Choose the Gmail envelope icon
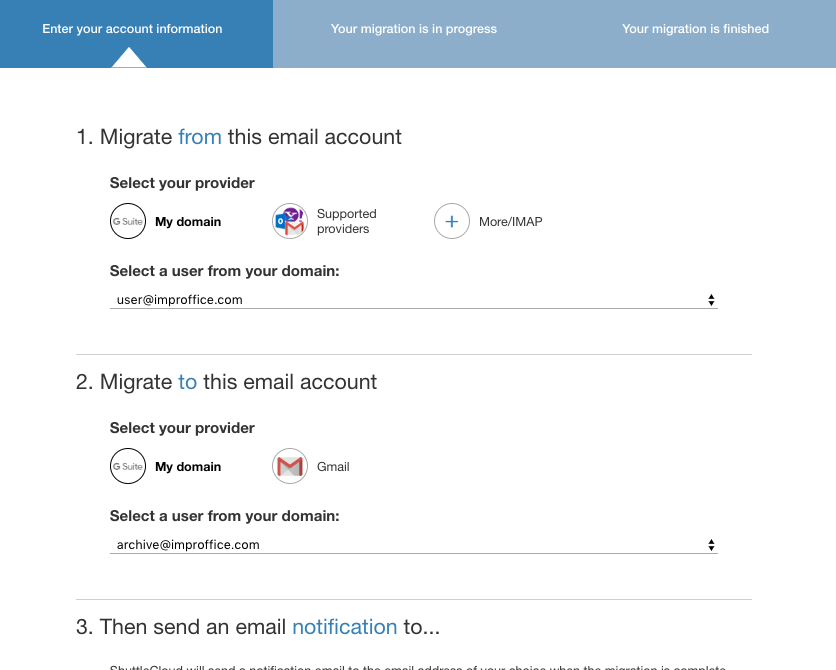The height and width of the screenshot is (670, 836). pyautogui.click(x=290, y=467)
